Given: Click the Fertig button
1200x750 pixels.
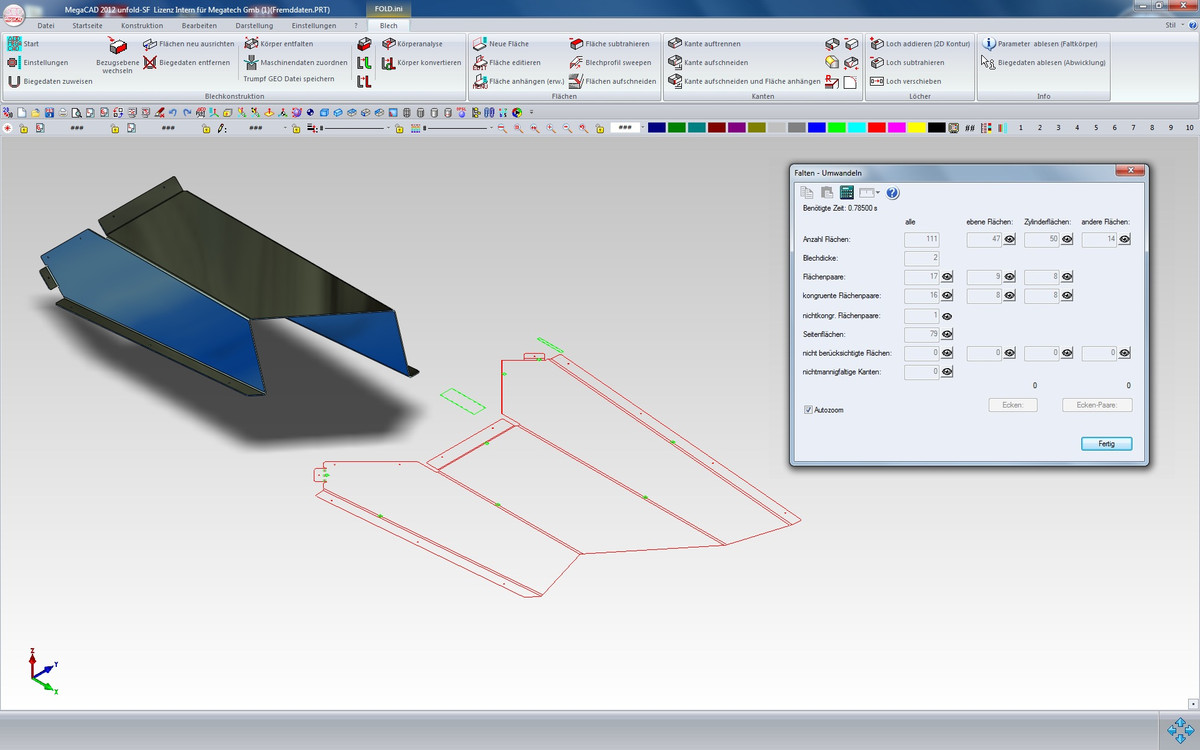Looking at the screenshot, I should pyautogui.click(x=1107, y=443).
